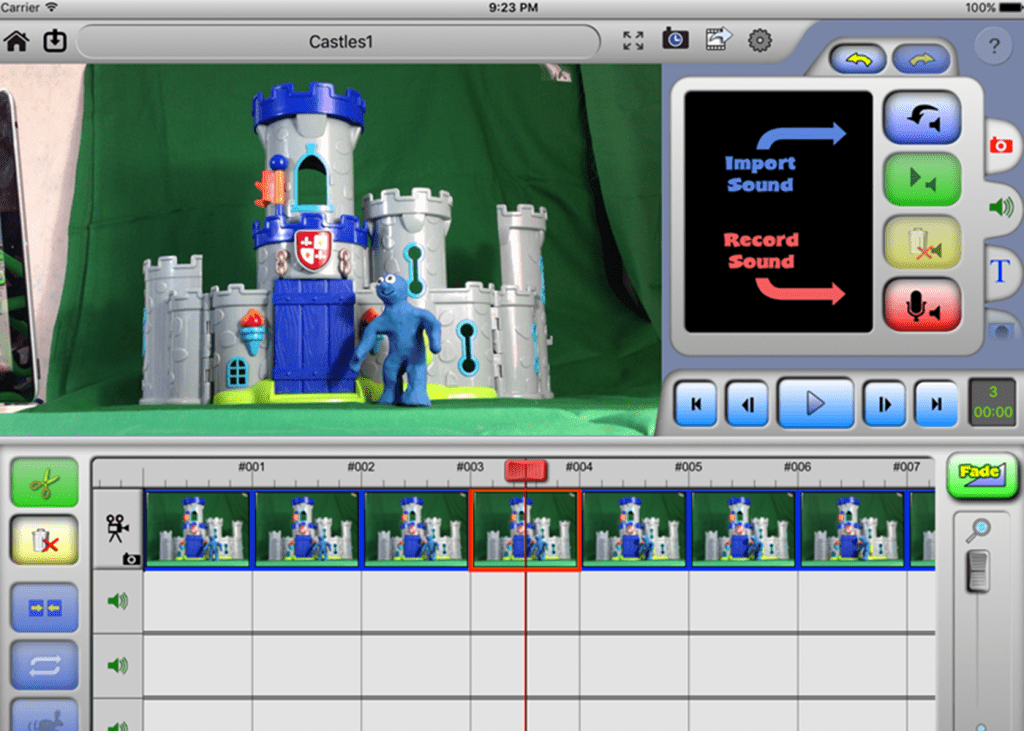The width and height of the screenshot is (1024, 731).
Task: Jump to last frame playback button
Action: coord(936,404)
